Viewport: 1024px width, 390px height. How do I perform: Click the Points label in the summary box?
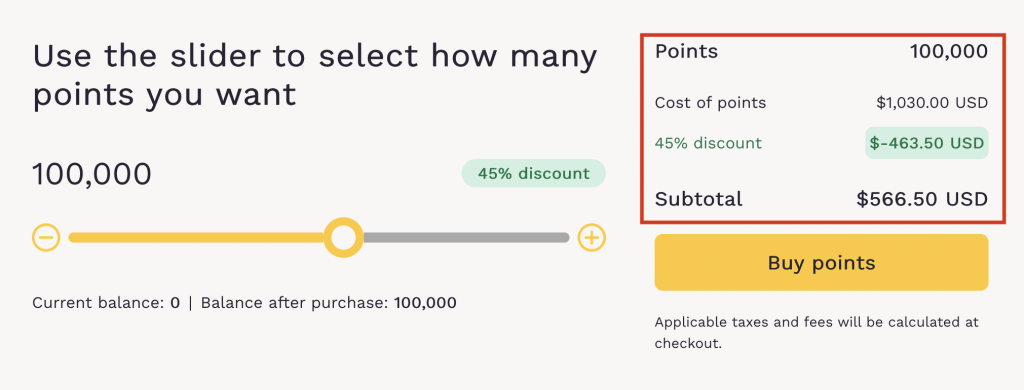(686, 51)
